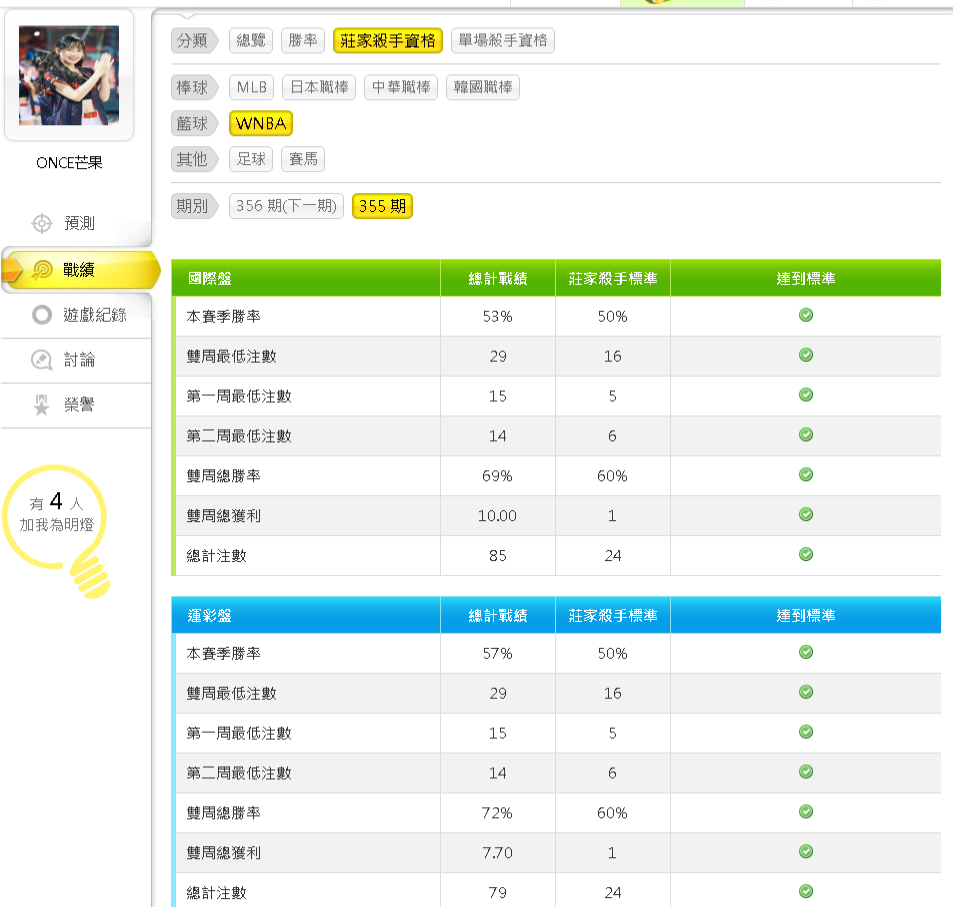Click 運彩盤 本賽季勝率 value 57%
953x907 pixels.
coord(498,654)
